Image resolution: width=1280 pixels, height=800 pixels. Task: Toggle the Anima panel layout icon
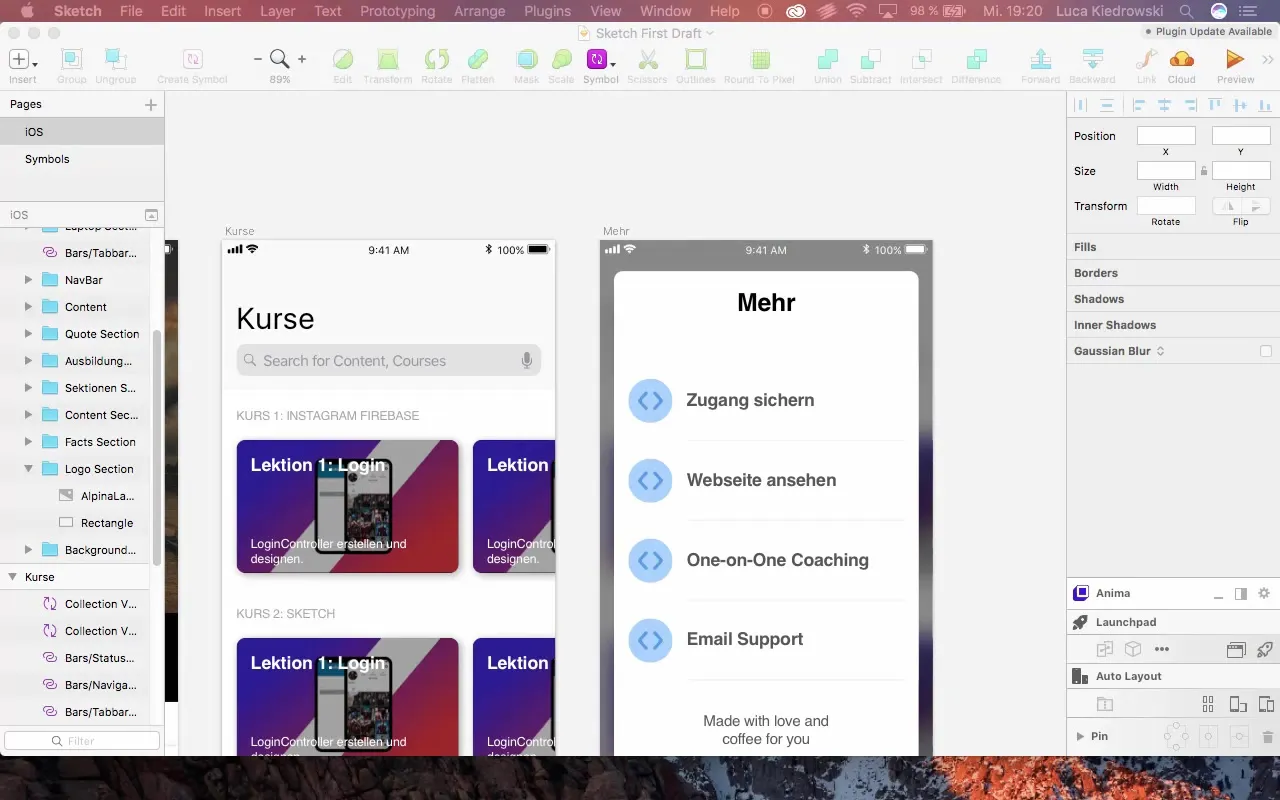tap(1241, 593)
